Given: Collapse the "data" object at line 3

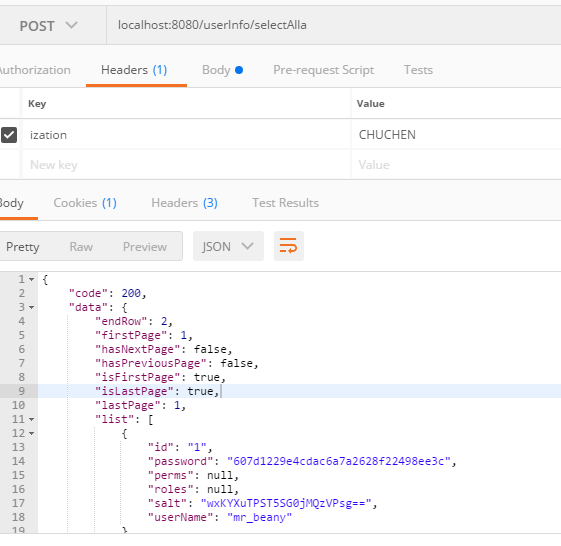Looking at the screenshot, I should click(31, 307).
